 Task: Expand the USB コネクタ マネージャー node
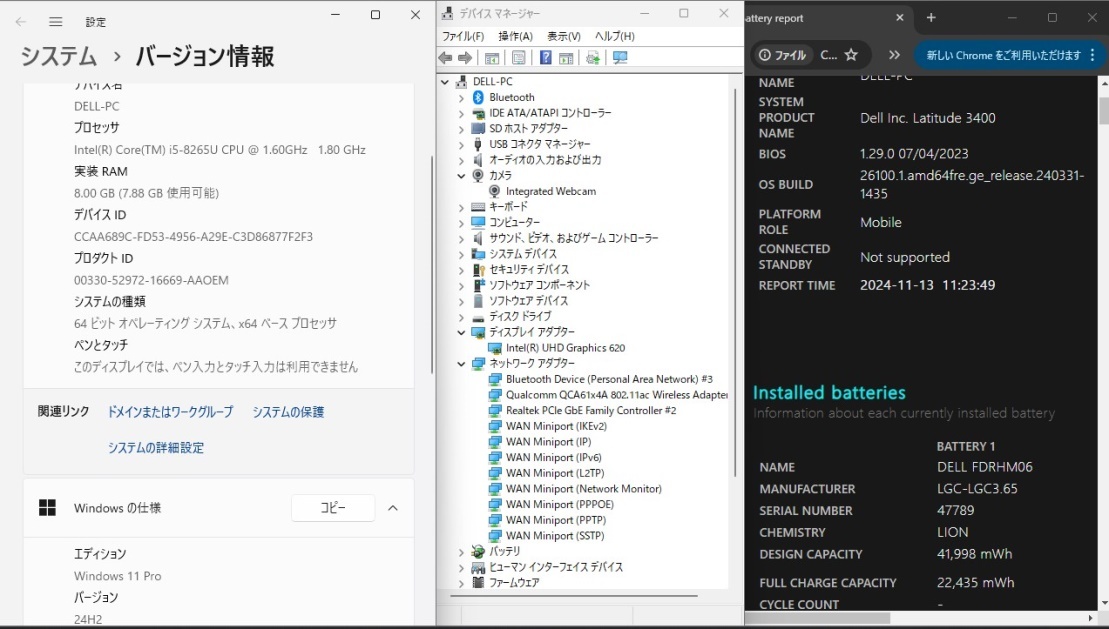pos(461,144)
